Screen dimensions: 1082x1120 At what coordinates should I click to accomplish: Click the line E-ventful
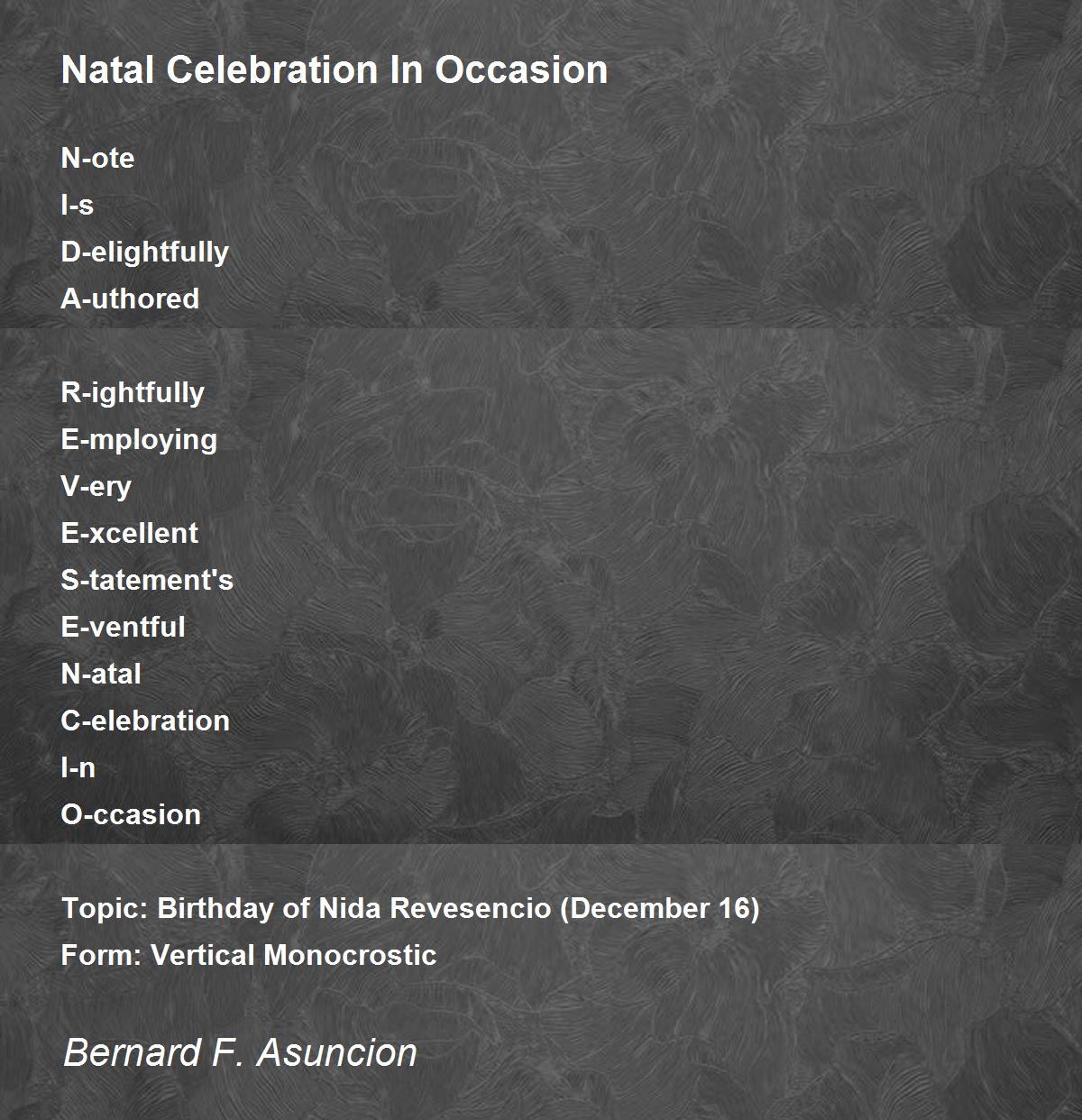[x=123, y=627]
